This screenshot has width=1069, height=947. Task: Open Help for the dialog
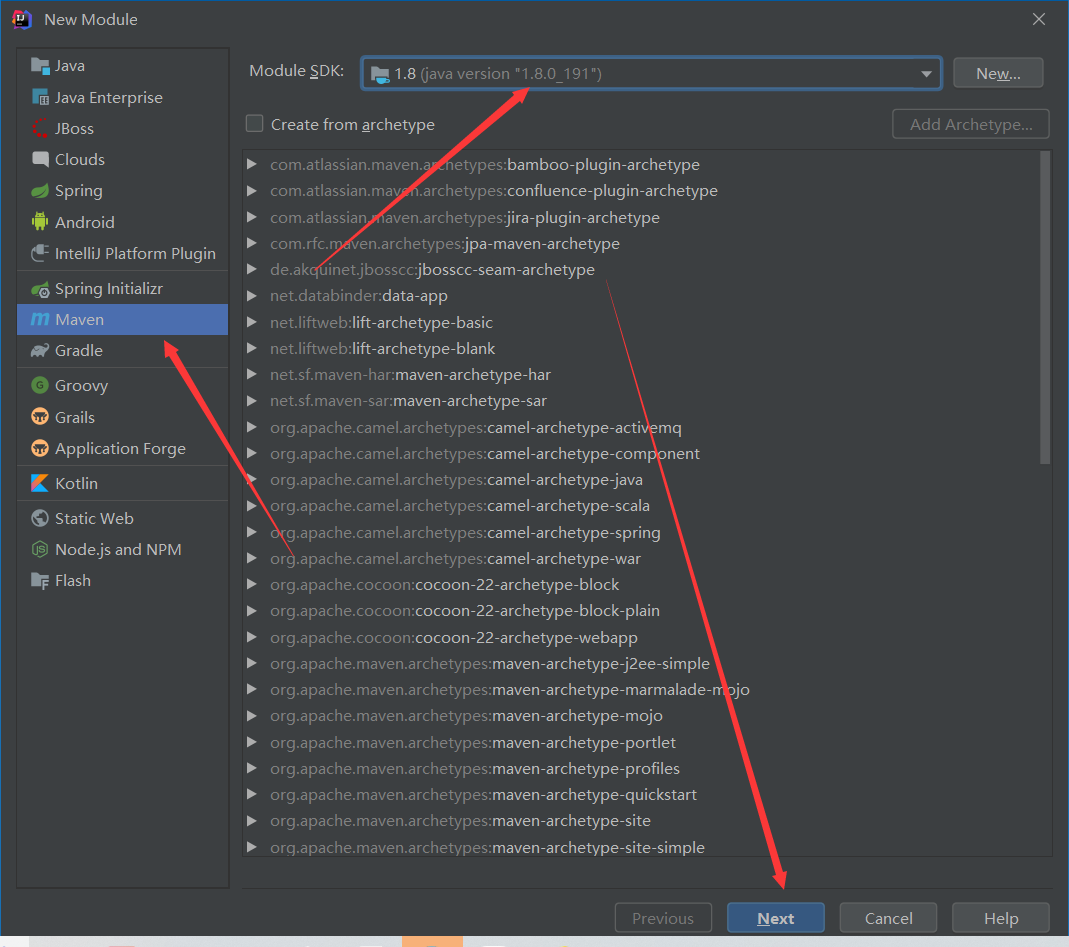click(x=1000, y=918)
